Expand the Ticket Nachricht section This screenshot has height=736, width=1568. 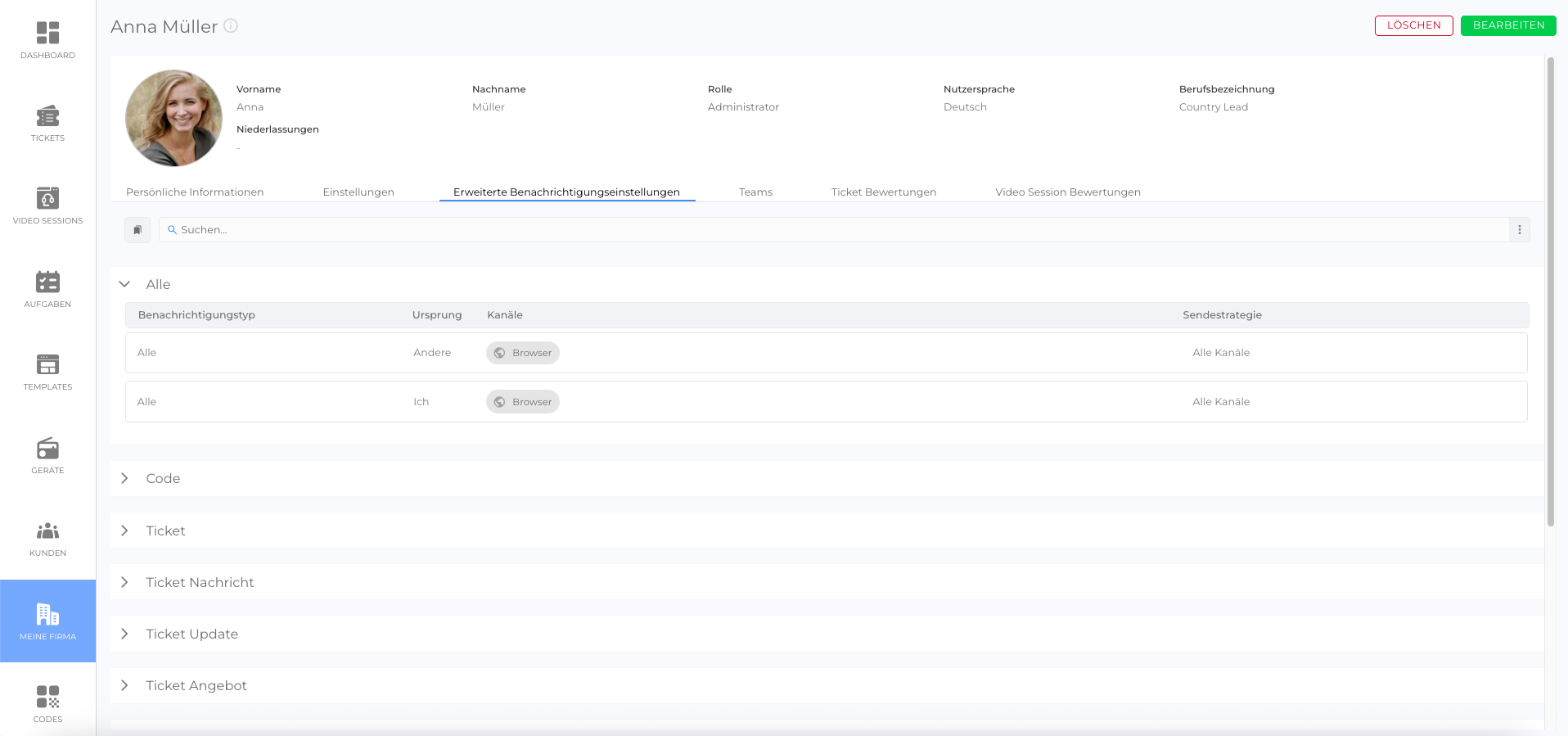click(125, 582)
